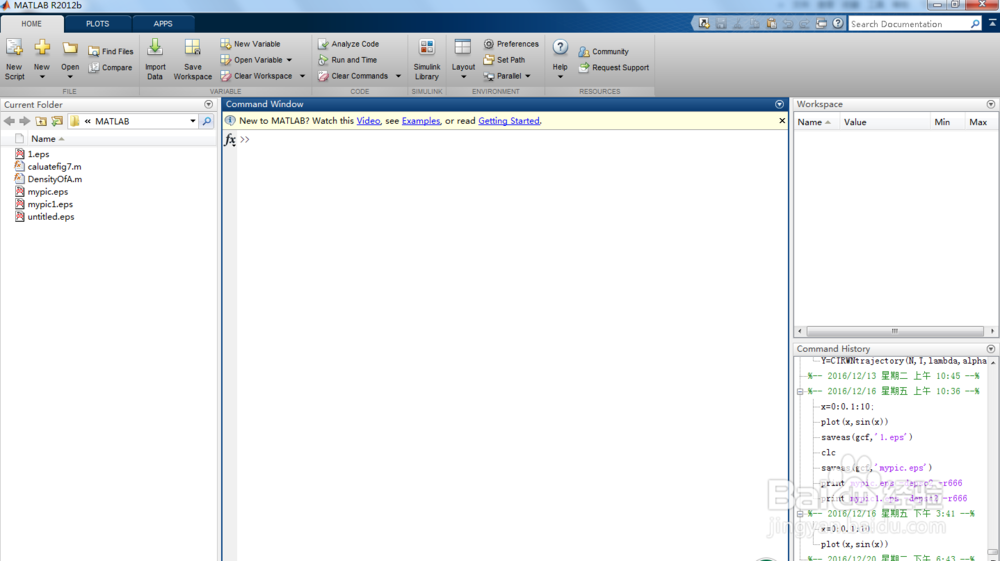This screenshot has height=561, width=1000.
Task: Sort files by Name column
Action: point(43,139)
